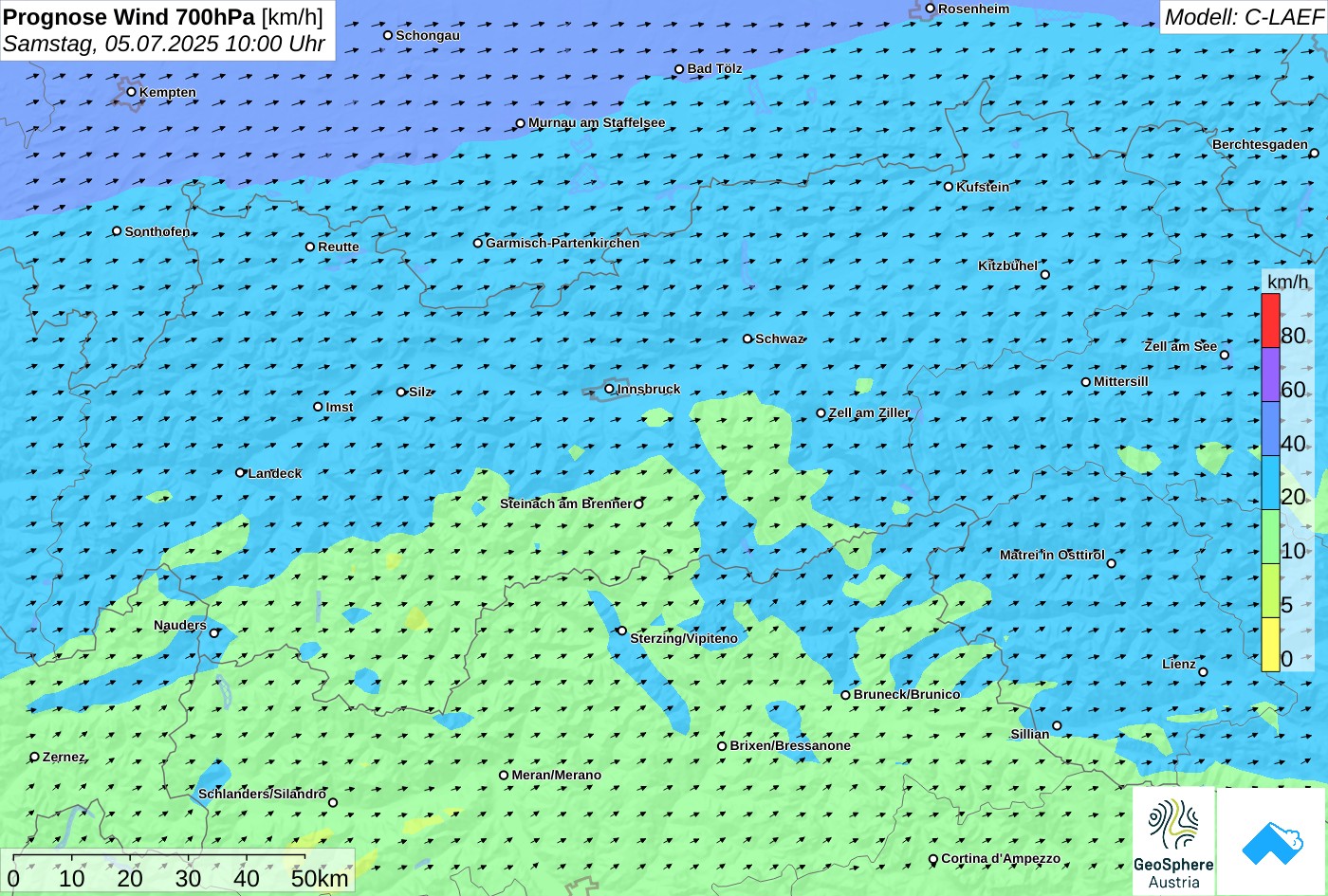Click the 'Modell: C-LAEF' label

[1243, 17]
